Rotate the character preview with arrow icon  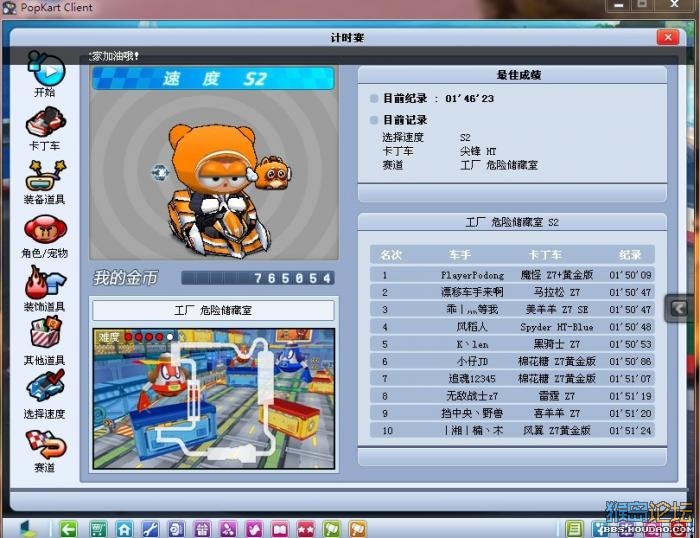coord(160,172)
